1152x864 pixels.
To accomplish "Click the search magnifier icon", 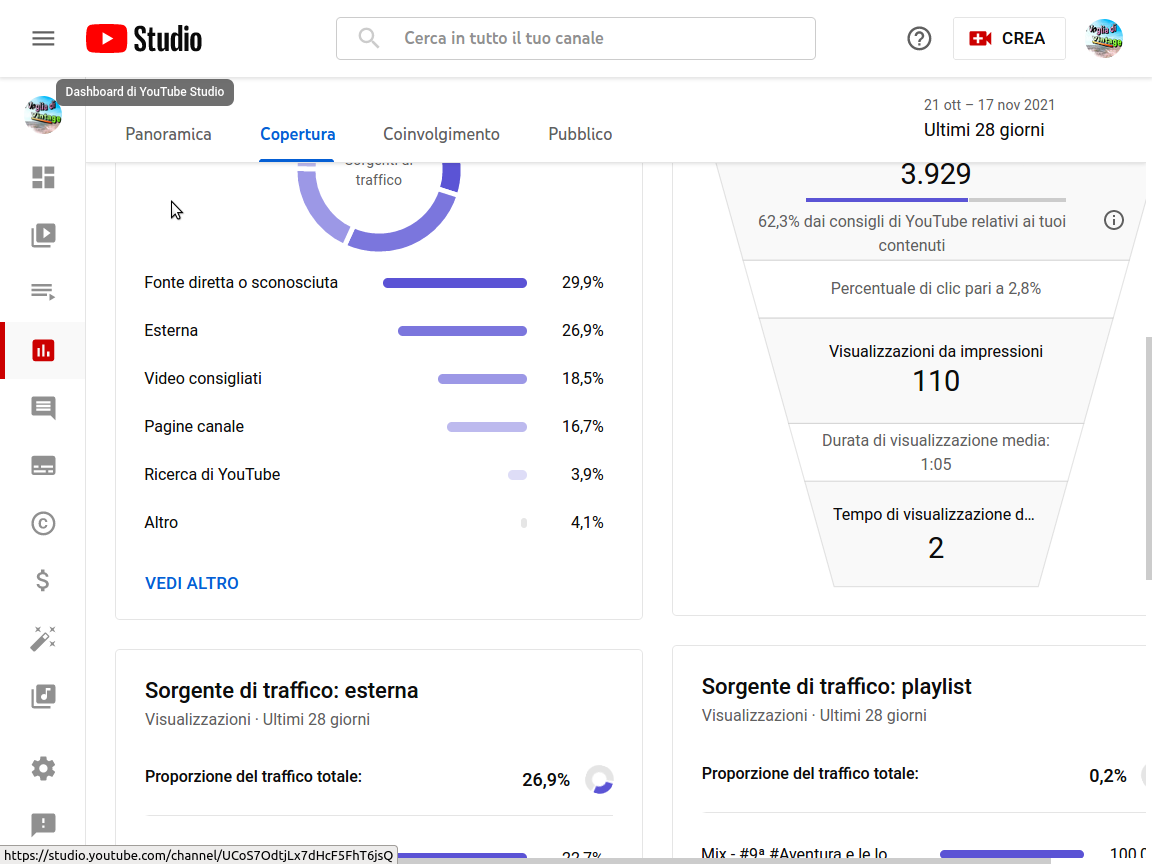I will click(x=369, y=38).
